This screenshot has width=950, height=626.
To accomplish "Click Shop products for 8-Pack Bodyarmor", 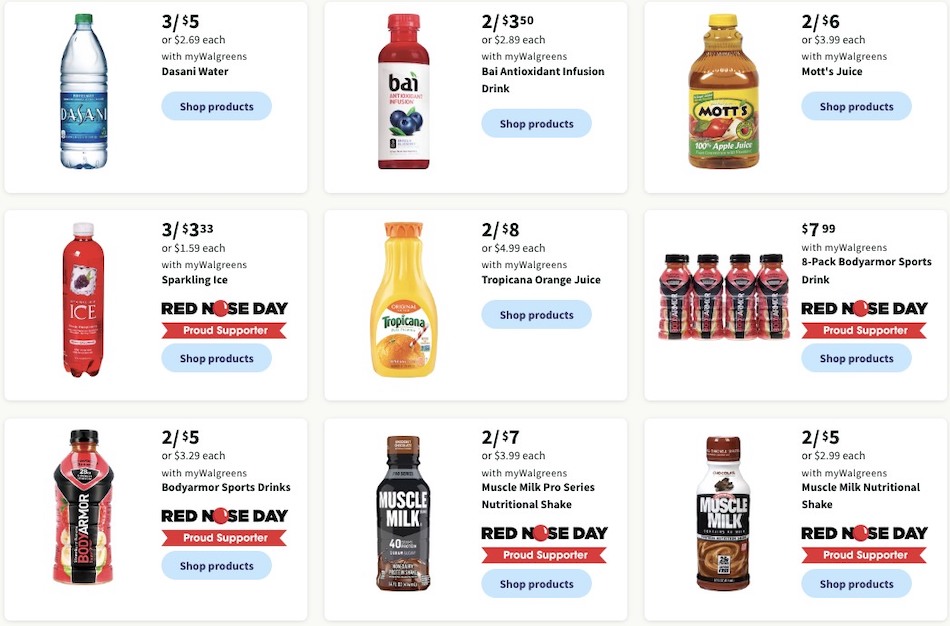I will coord(856,358).
